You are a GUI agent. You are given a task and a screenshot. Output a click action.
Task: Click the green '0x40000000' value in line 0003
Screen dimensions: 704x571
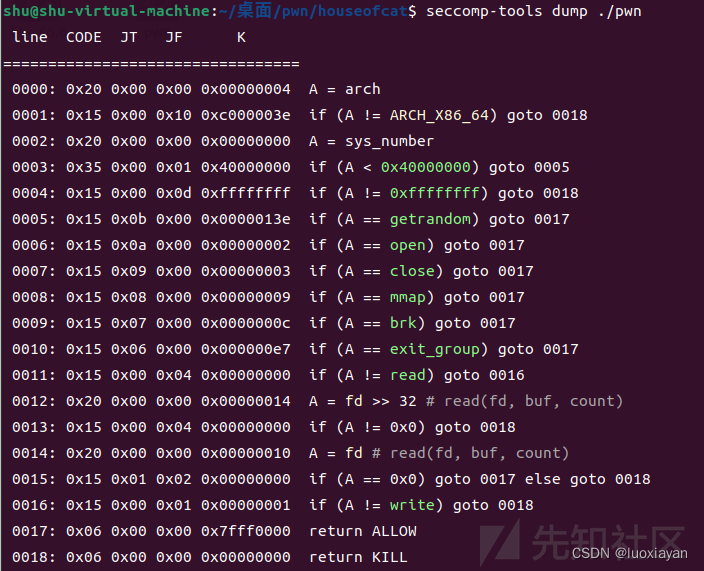click(425, 167)
